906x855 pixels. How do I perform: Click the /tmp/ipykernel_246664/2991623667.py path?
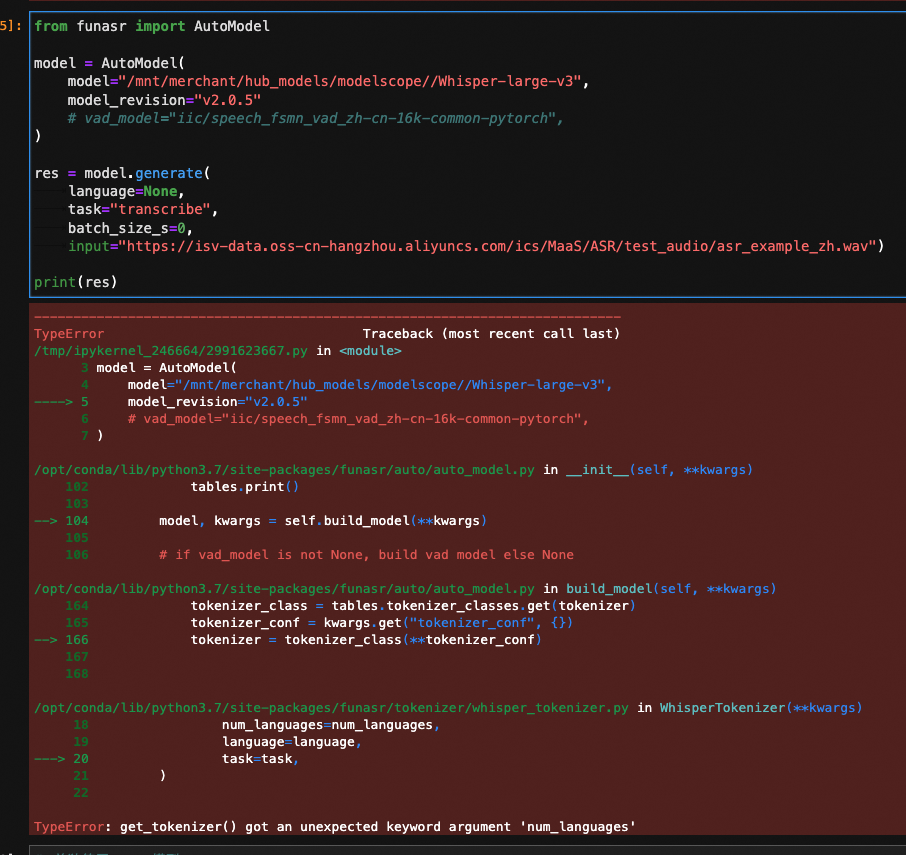click(170, 351)
